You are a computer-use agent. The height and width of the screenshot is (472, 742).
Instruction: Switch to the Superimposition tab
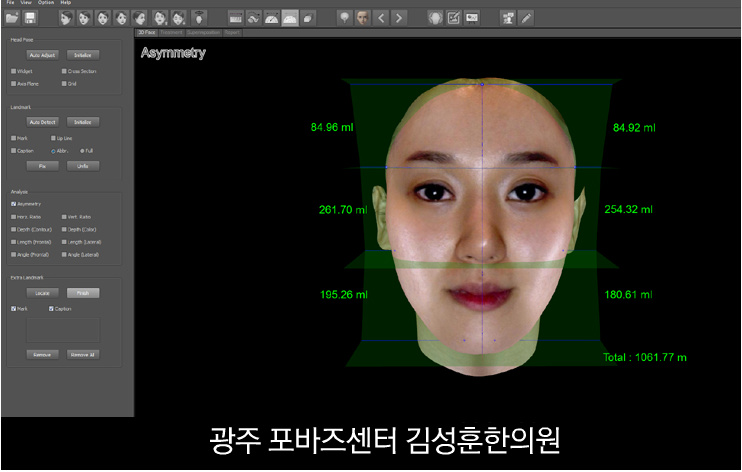click(203, 33)
